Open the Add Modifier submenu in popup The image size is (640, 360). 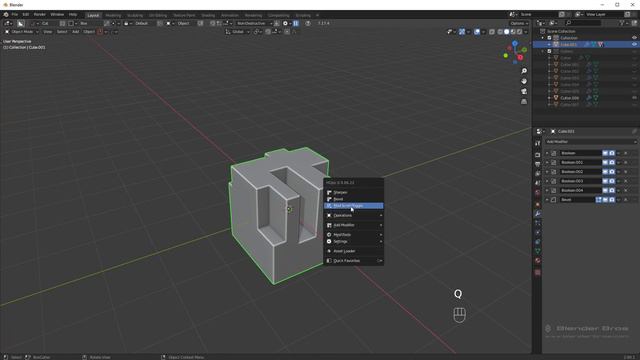click(x=353, y=225)
